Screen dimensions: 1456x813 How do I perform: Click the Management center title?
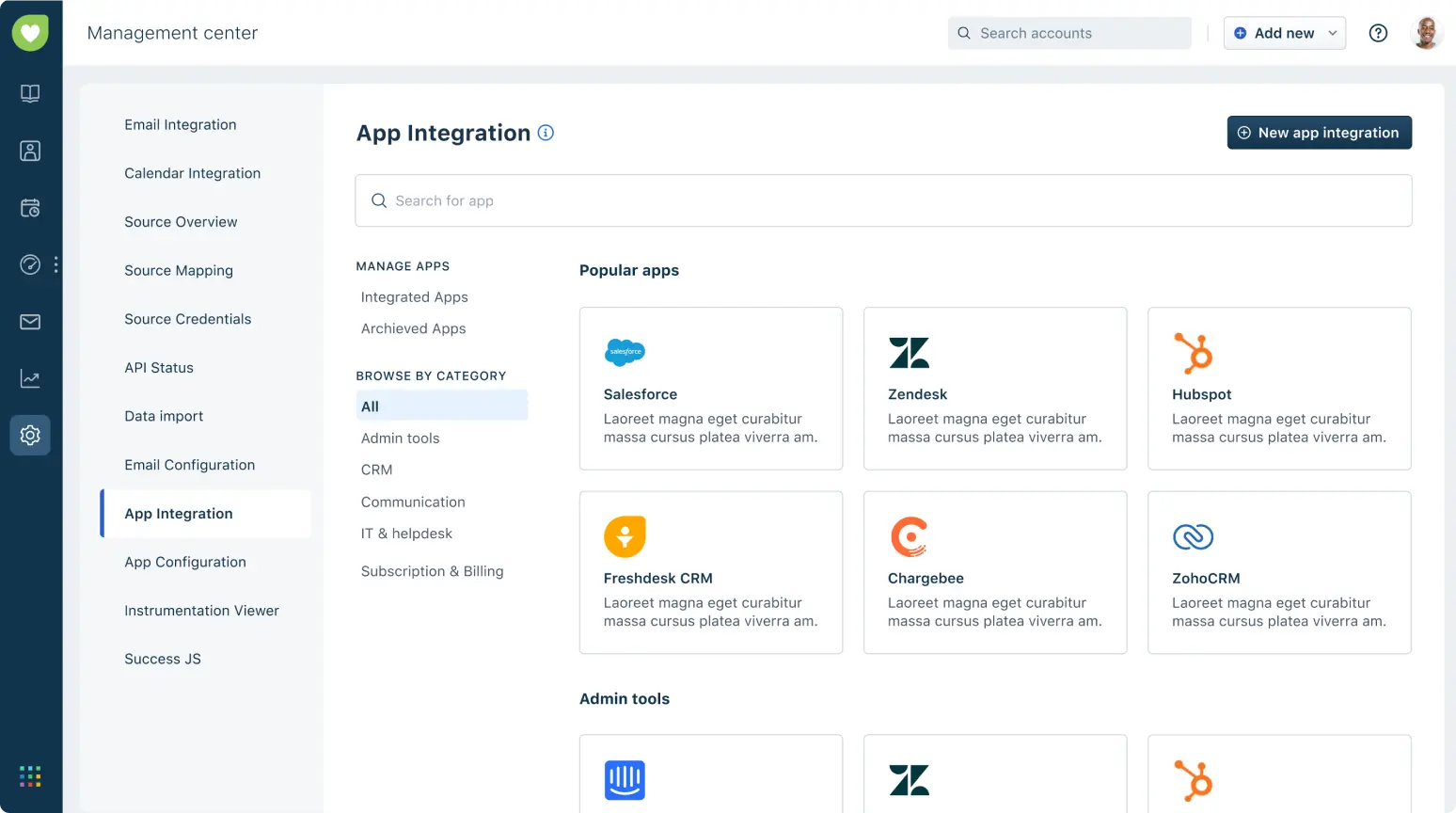pos(172,33)
